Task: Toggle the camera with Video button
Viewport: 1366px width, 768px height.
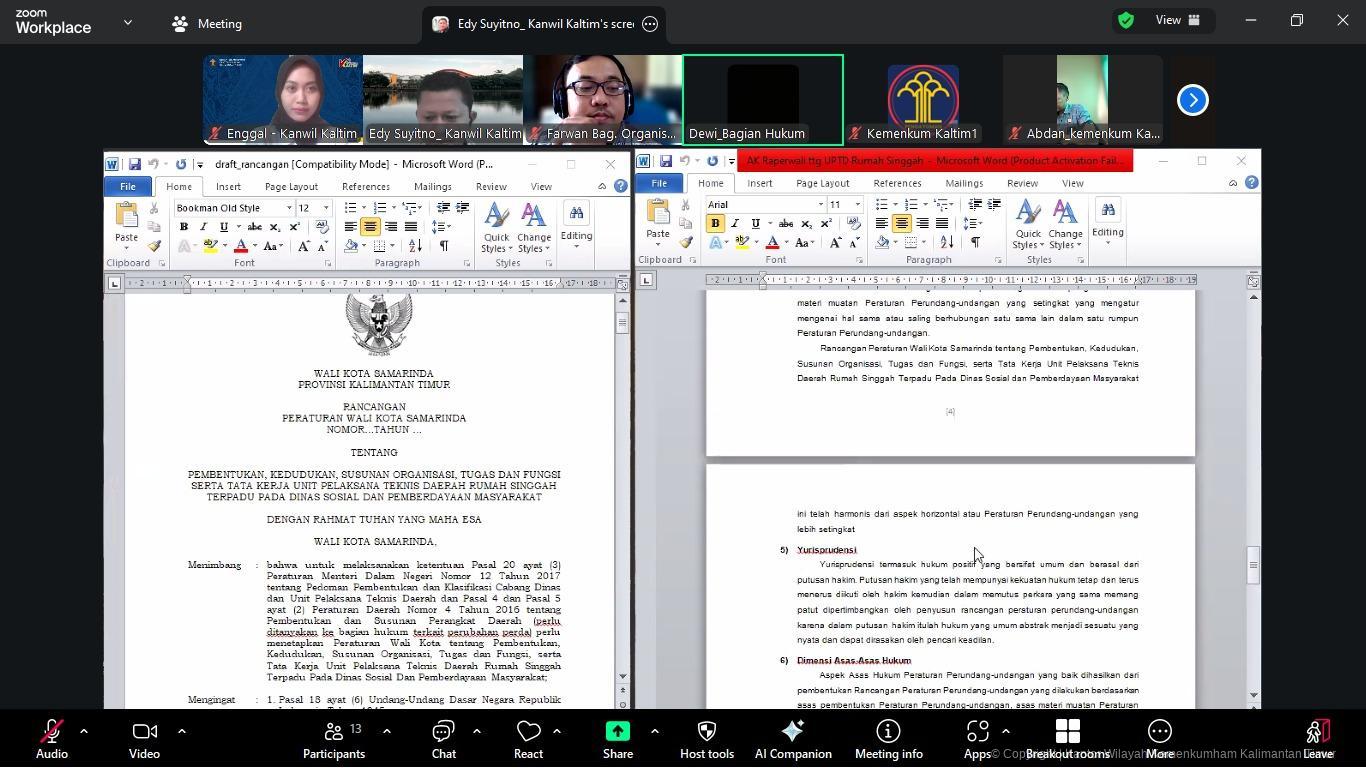Action: tap(144, 739)
